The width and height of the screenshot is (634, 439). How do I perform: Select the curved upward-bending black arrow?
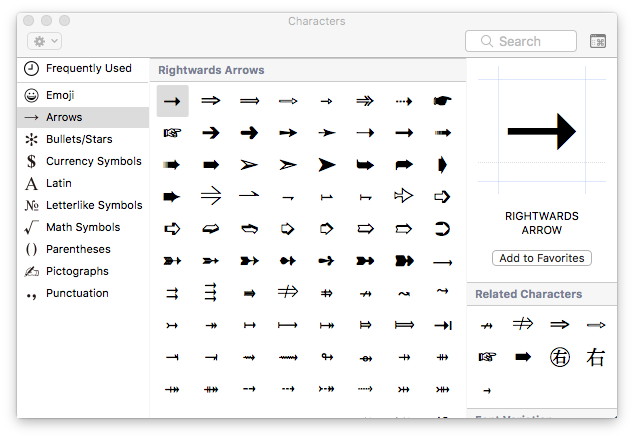pos(404,165)
